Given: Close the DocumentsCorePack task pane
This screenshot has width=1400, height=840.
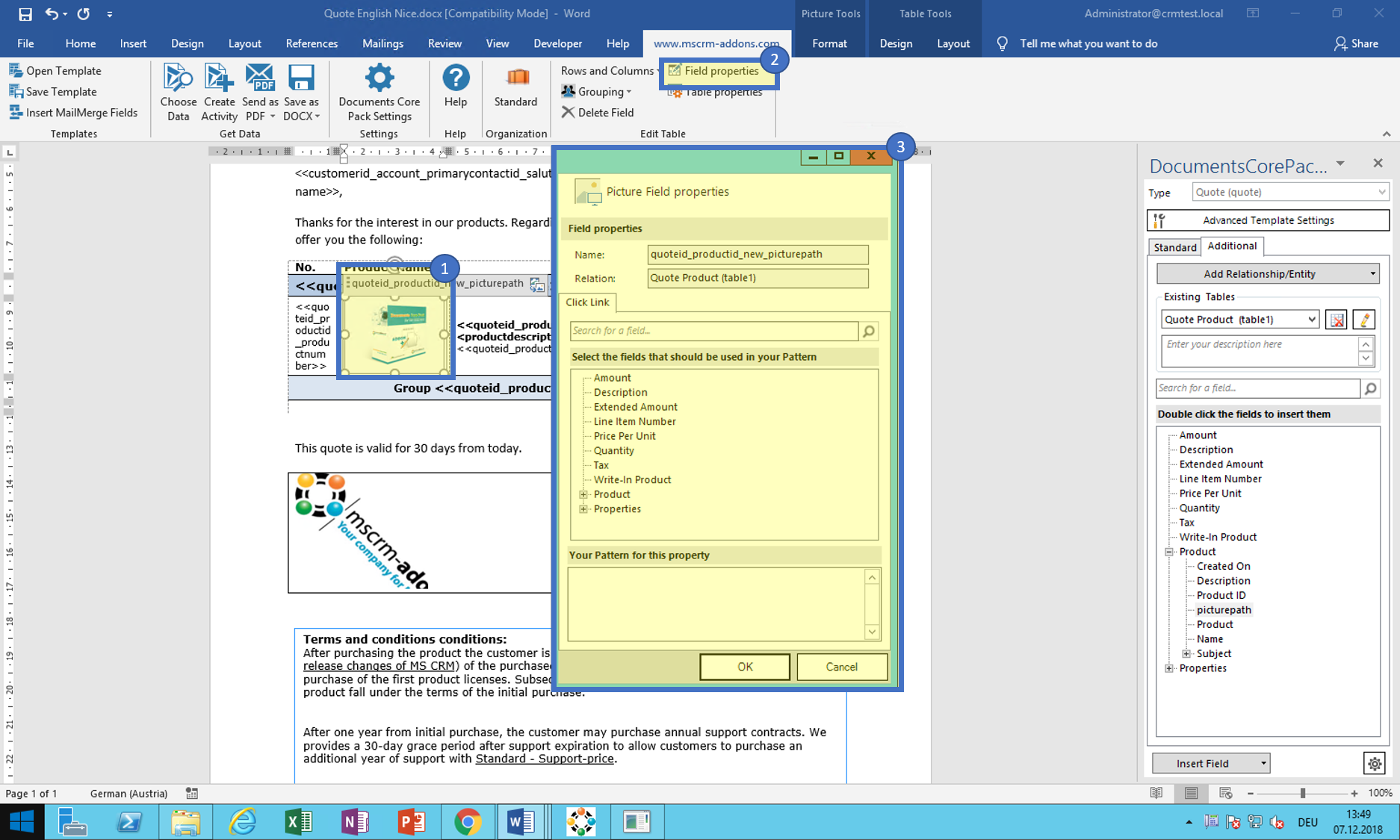Looking at the screenshot, I should click(1378, 164).
